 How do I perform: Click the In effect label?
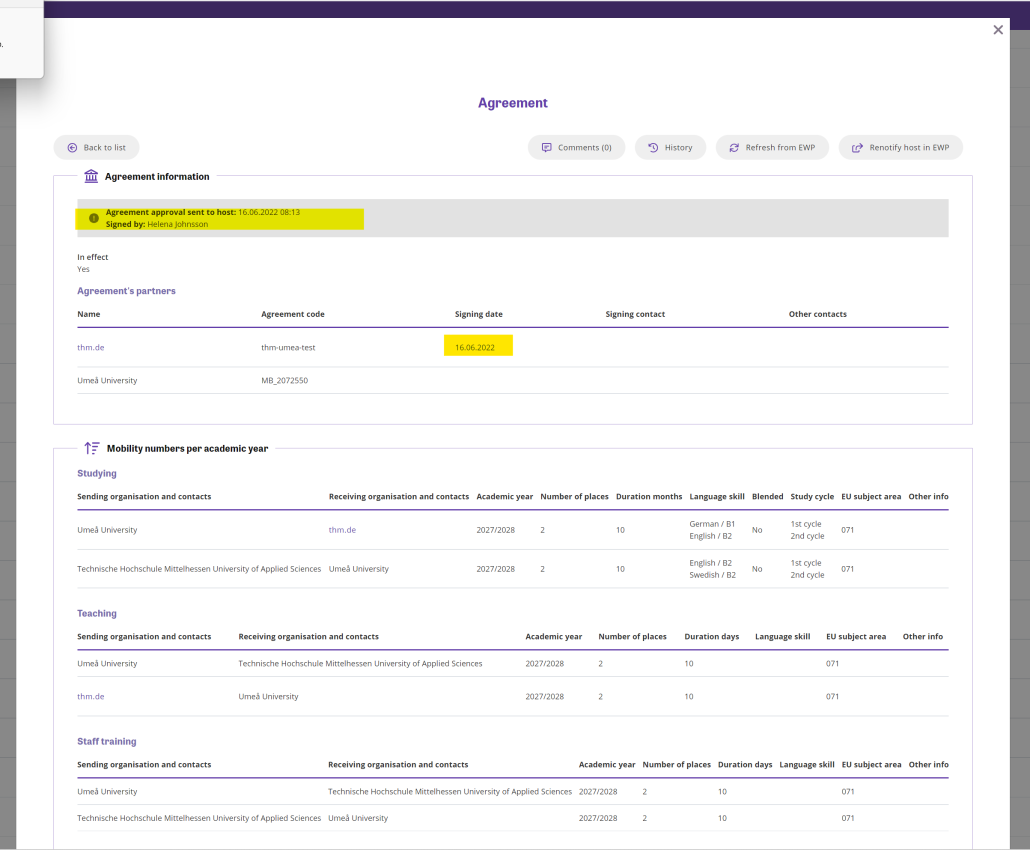tap(93, 257)
